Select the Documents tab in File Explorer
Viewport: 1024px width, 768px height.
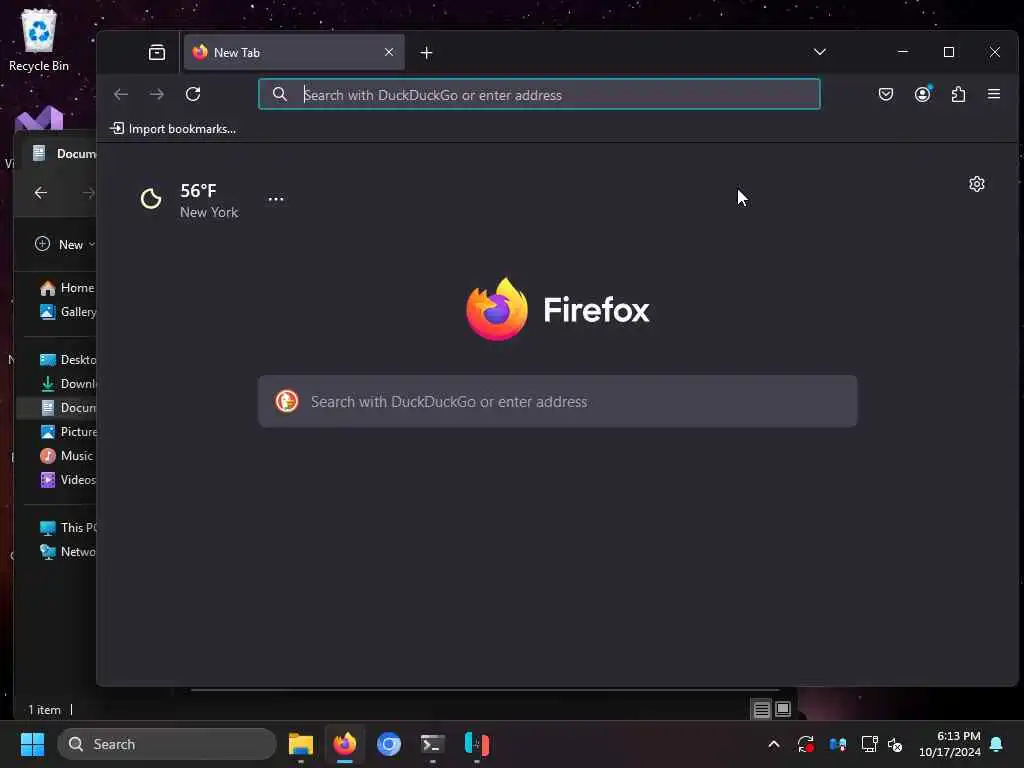63,153
